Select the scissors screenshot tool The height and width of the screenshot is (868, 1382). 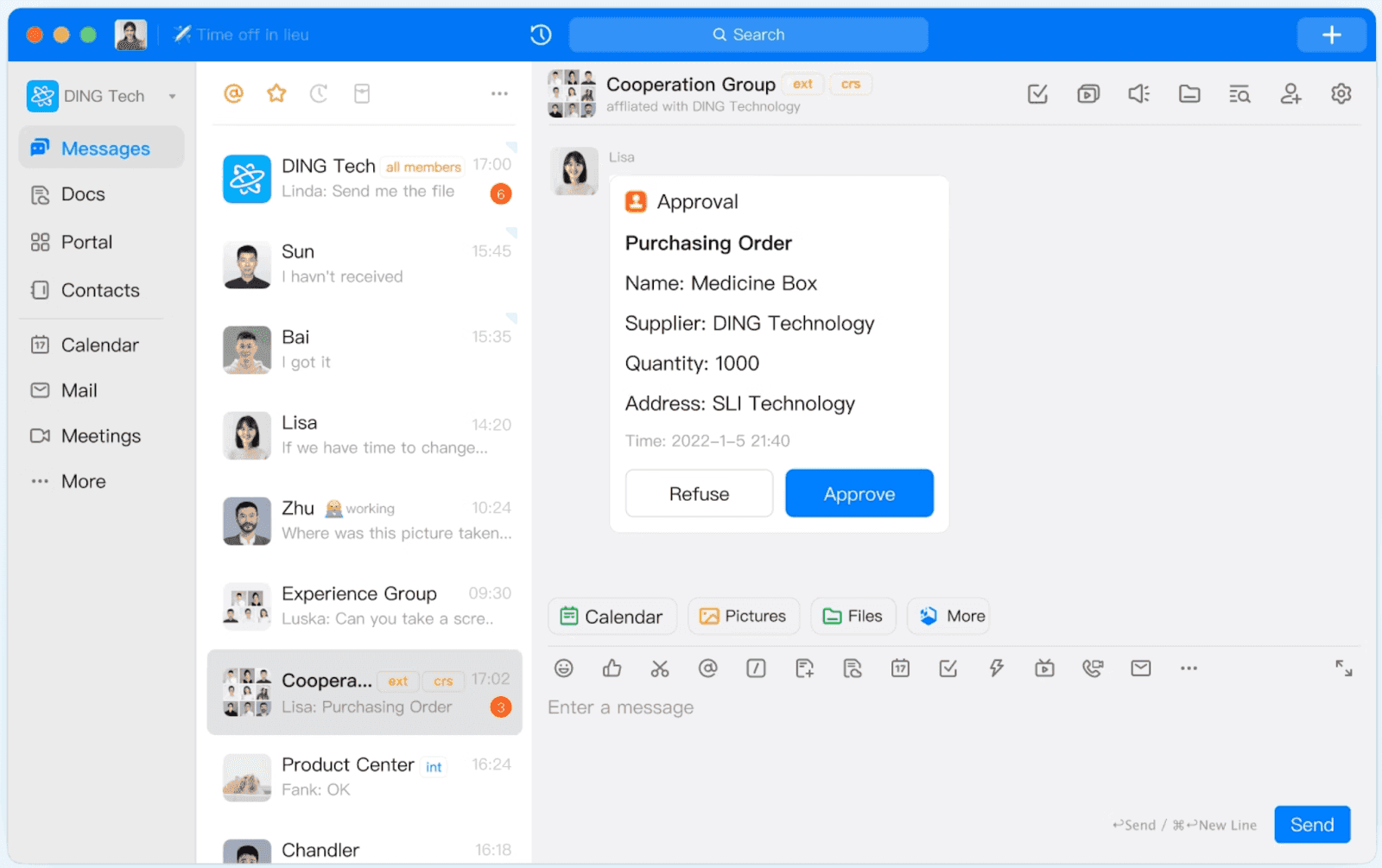pos(660,668)
